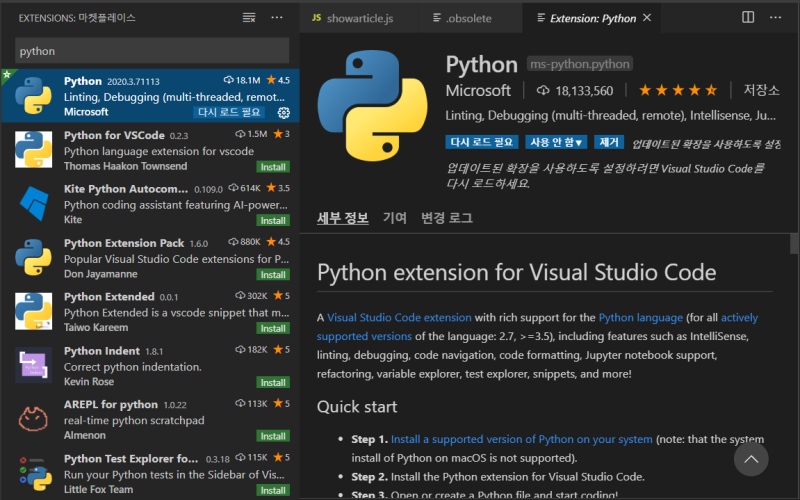
Task: Click the download count 18,133,560
Action: (575, 91)
